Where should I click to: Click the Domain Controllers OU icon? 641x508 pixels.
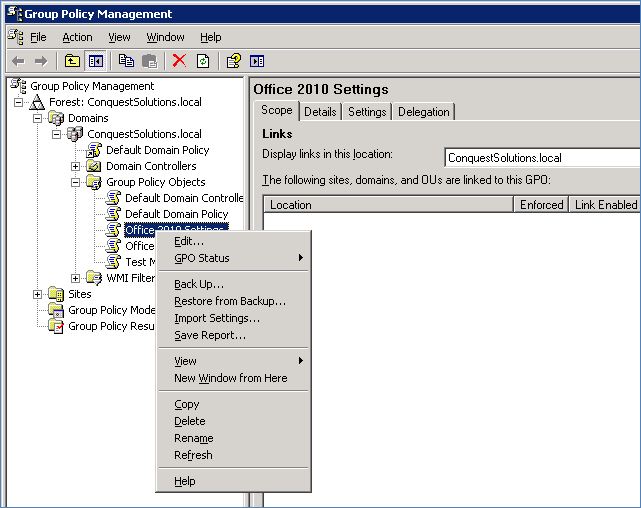[94, 166]
